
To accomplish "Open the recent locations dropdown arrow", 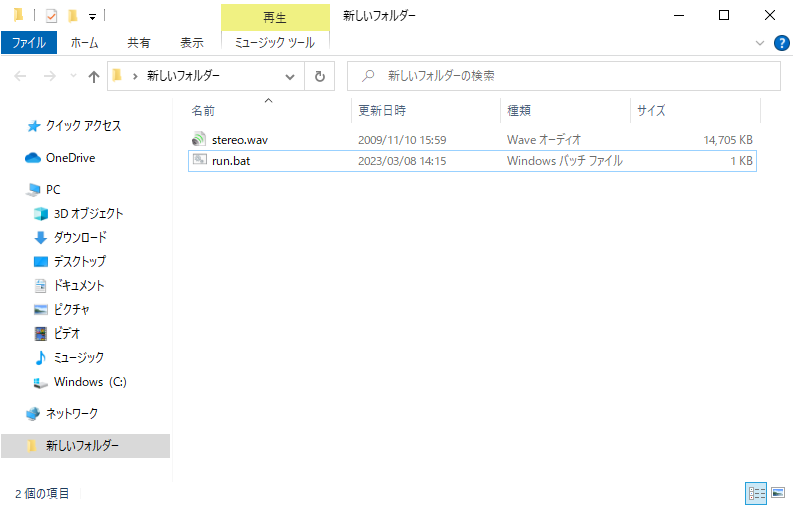I will [x=73, y=76].
